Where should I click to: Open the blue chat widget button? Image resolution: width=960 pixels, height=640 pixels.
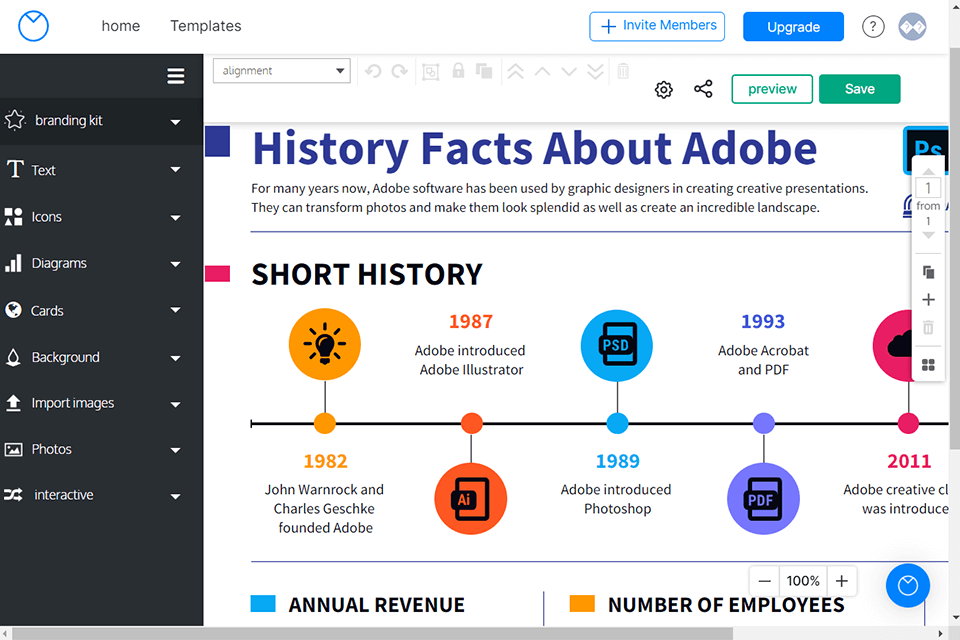pos(907,585)
